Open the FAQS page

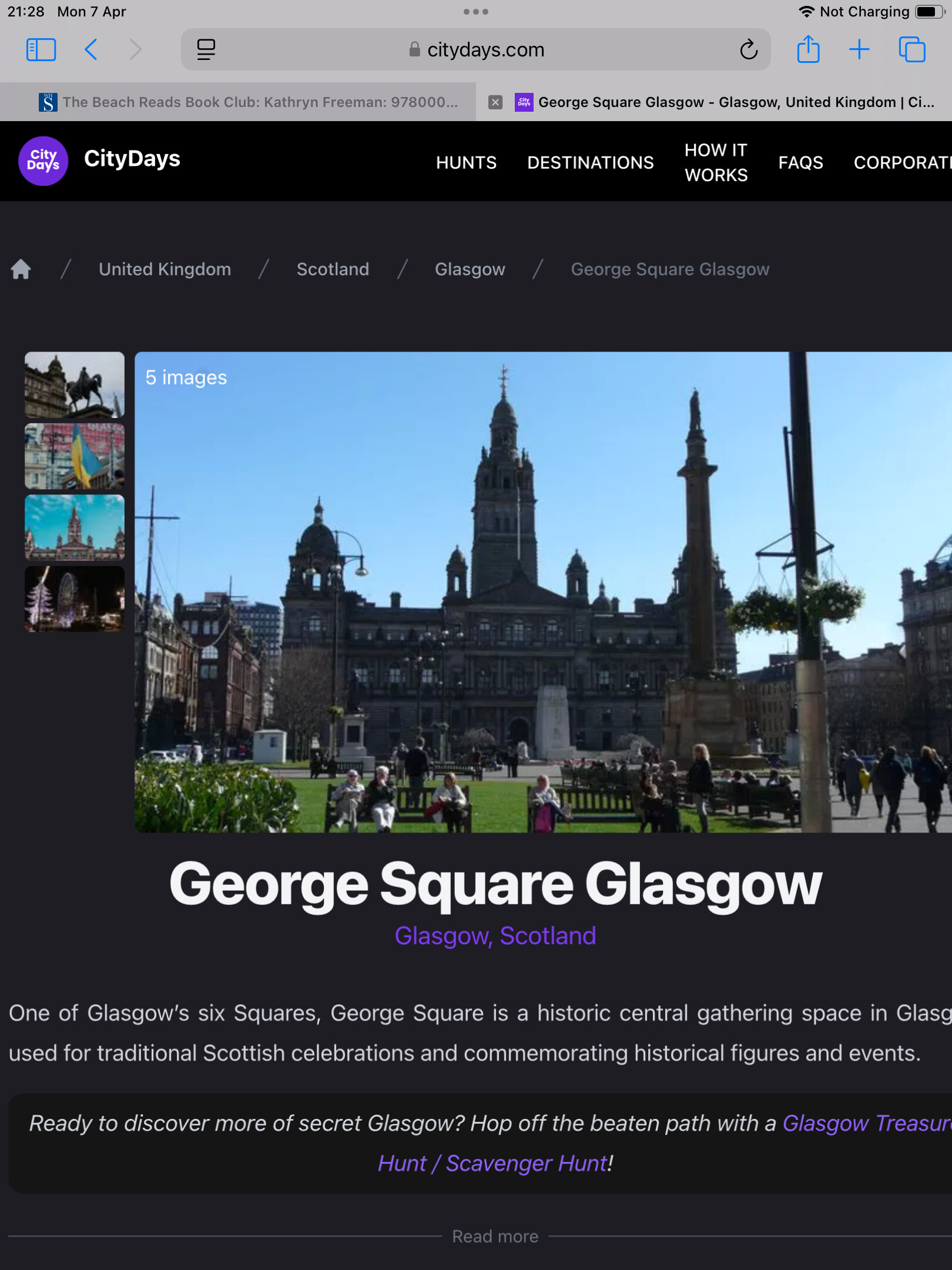click(800, 162)
